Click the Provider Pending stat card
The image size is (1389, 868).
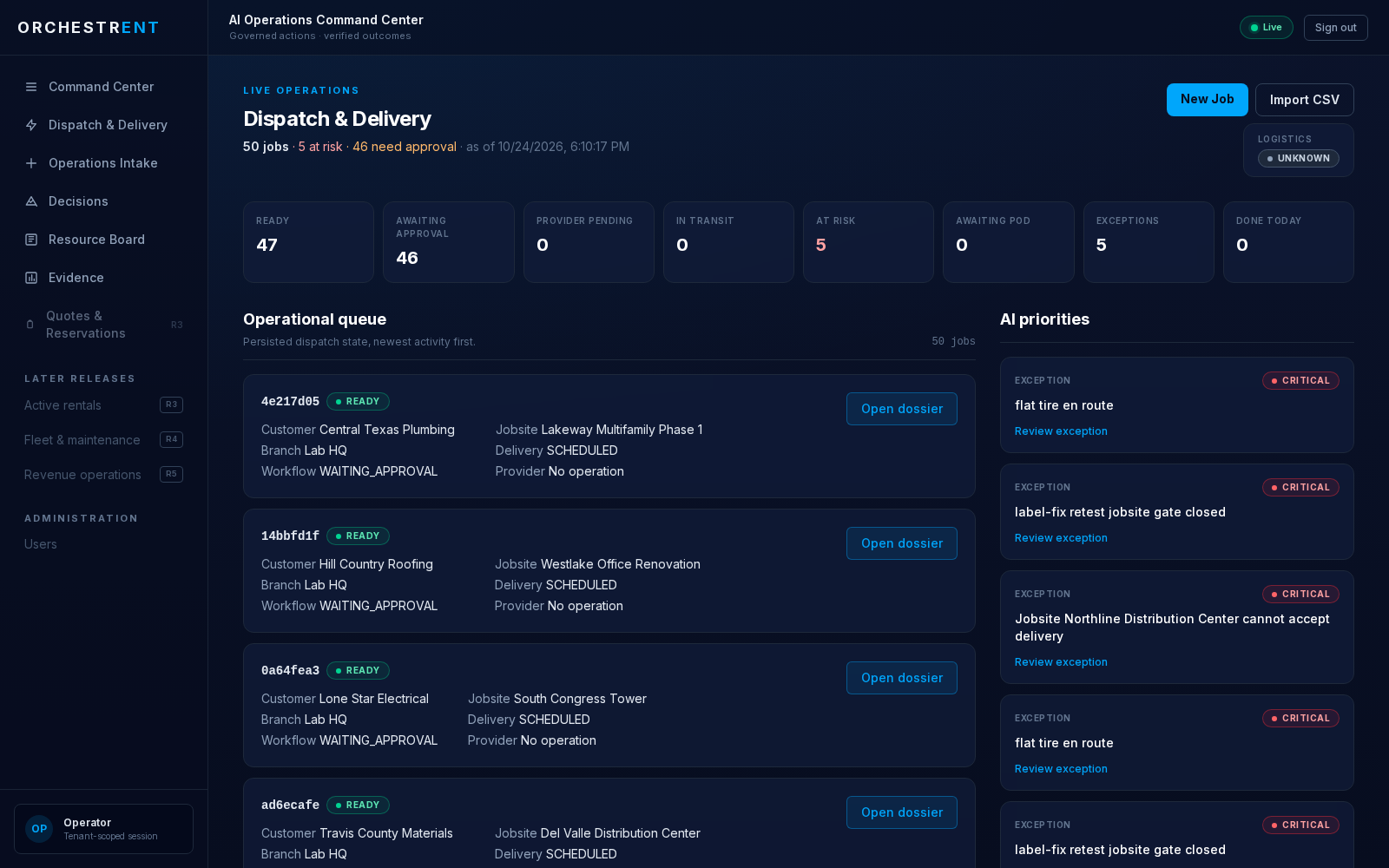589,242
